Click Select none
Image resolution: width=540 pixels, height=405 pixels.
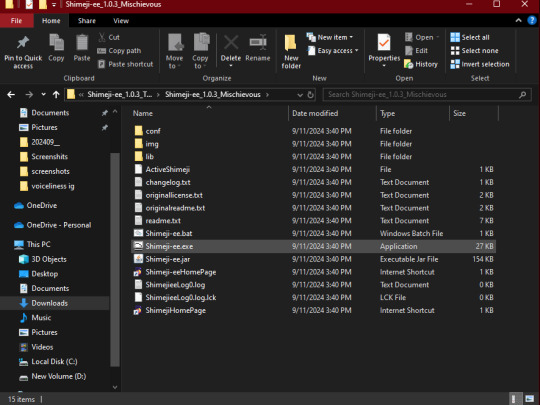coord(475,51)
